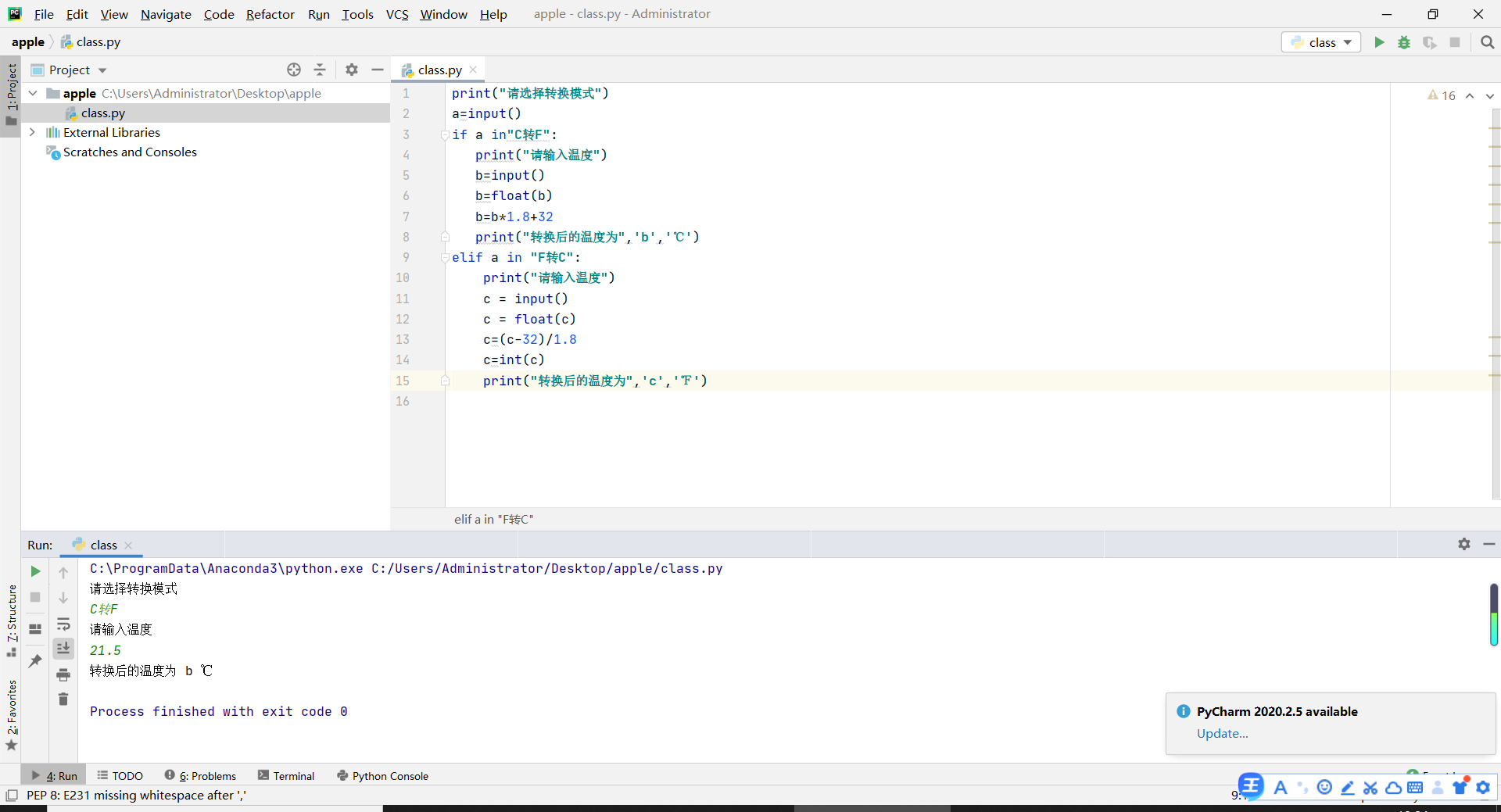Fold the if block on line 3
This screenshot has height=812, width=1501.
444,134
